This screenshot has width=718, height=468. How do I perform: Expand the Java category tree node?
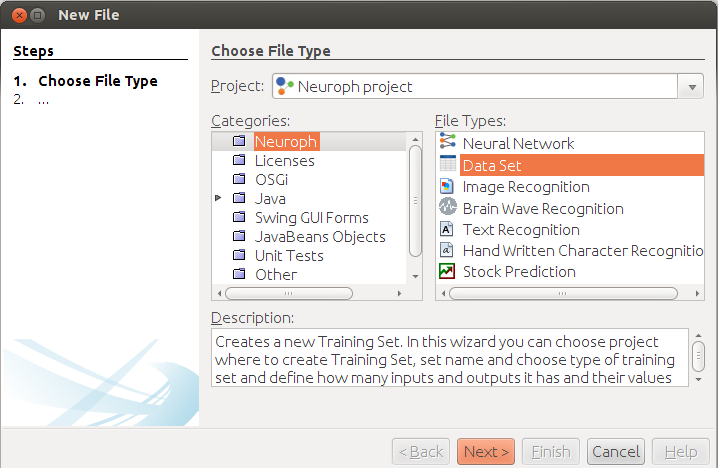(x=219, y=199)
